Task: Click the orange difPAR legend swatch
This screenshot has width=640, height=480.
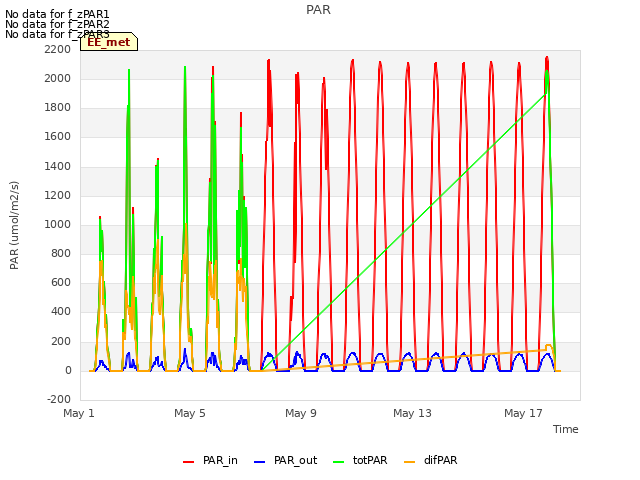Action: click(409, 462)
